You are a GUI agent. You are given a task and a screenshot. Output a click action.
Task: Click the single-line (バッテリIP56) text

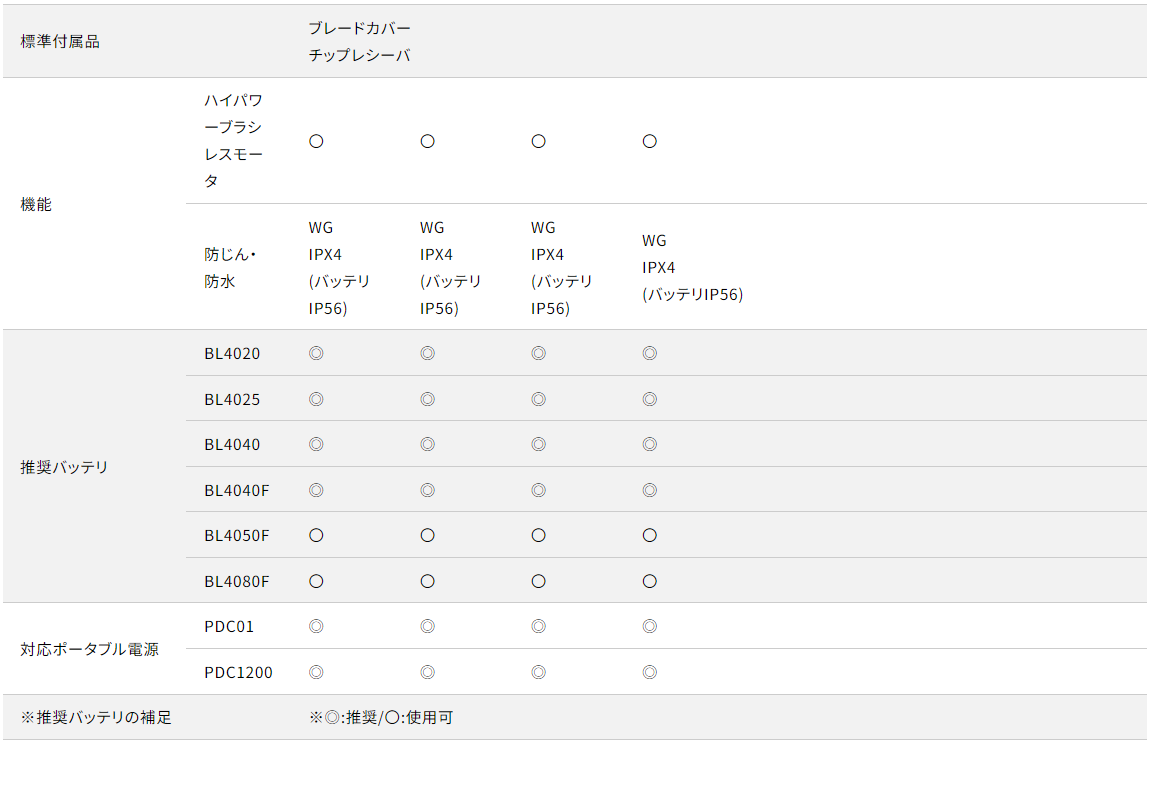(692, 295)
